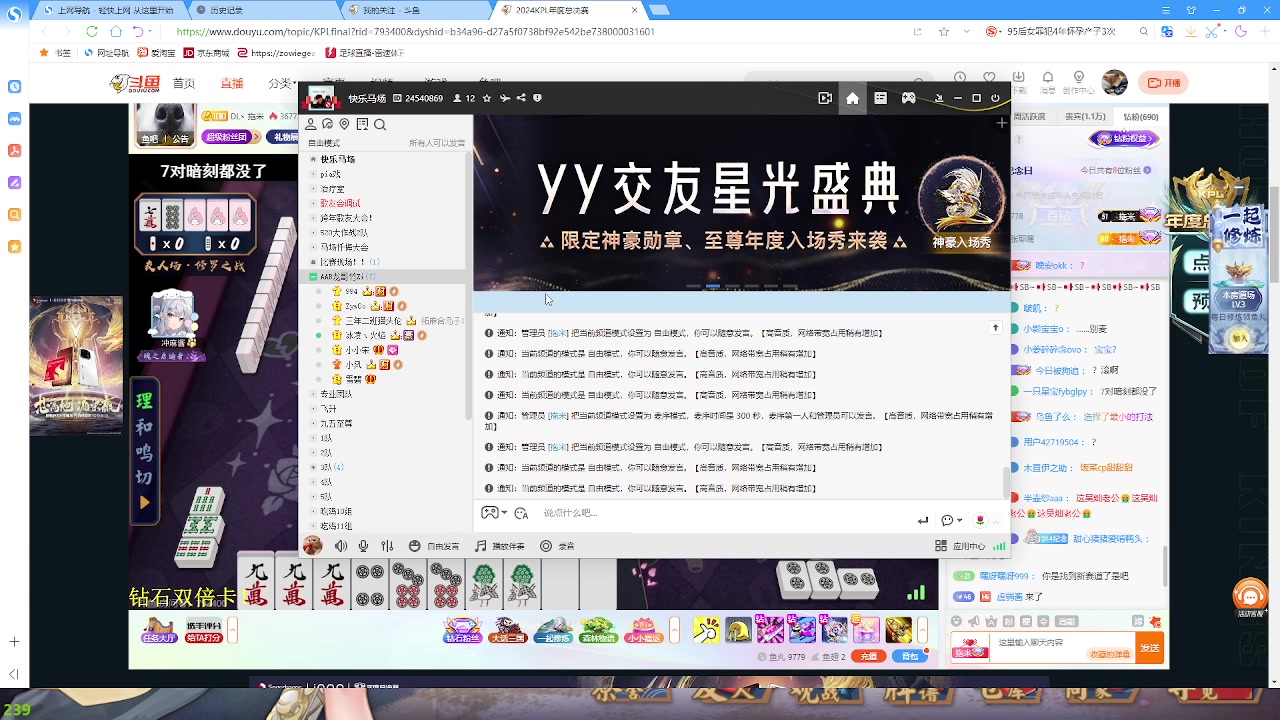This screenshot has width=1280, height=720.
Task: Click 钻粉权益 badge in Douyu sidebar
Action: click(x=1123, y=139)
